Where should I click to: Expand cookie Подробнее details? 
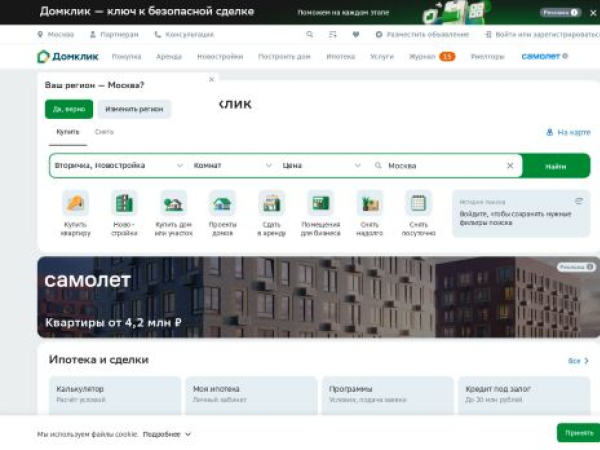click(167, 434)
